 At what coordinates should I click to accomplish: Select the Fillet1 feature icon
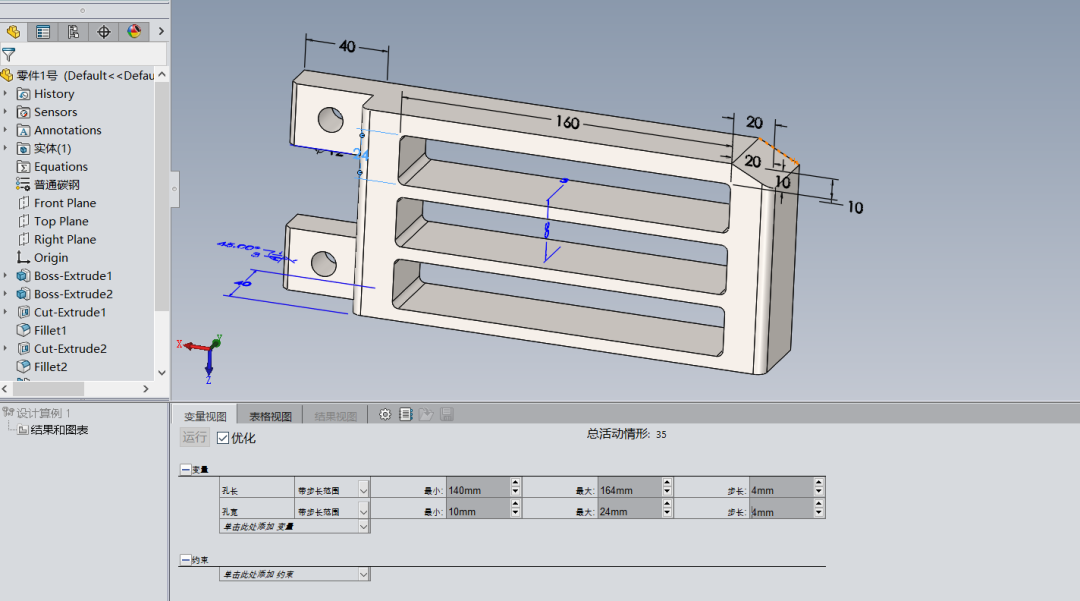(x=23, y=330)
